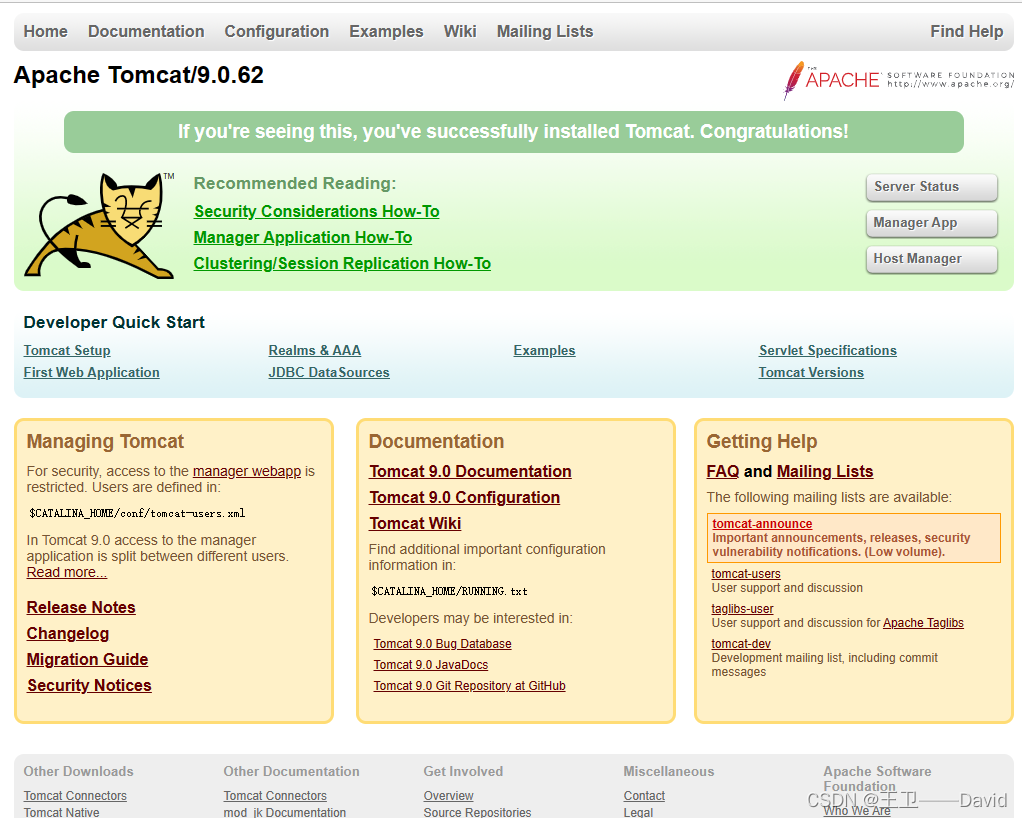
Task: Follow the manager webapp link
Action: pyautogui.click(x=247, y=471)
